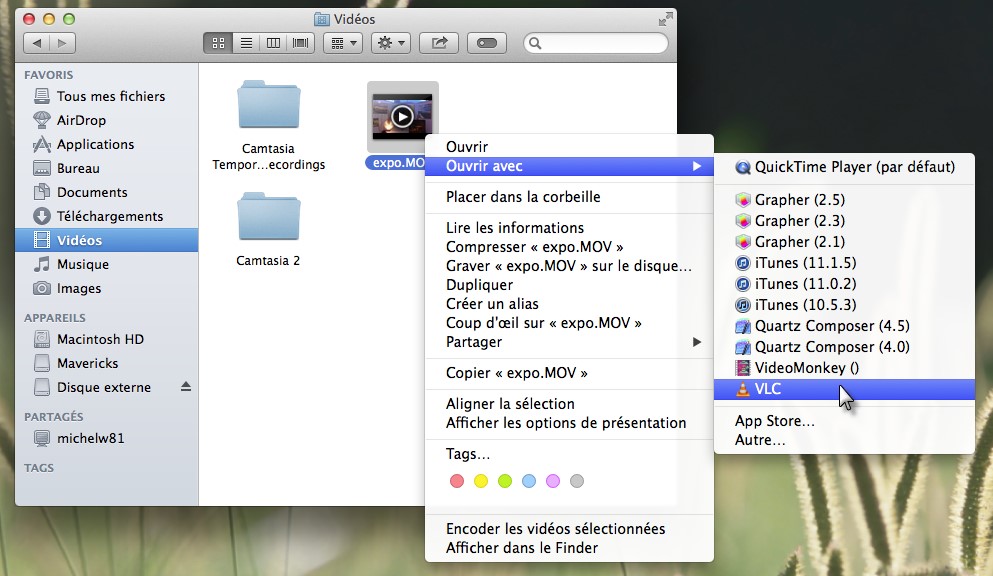Open the Camtasia 2 folder

268,229
